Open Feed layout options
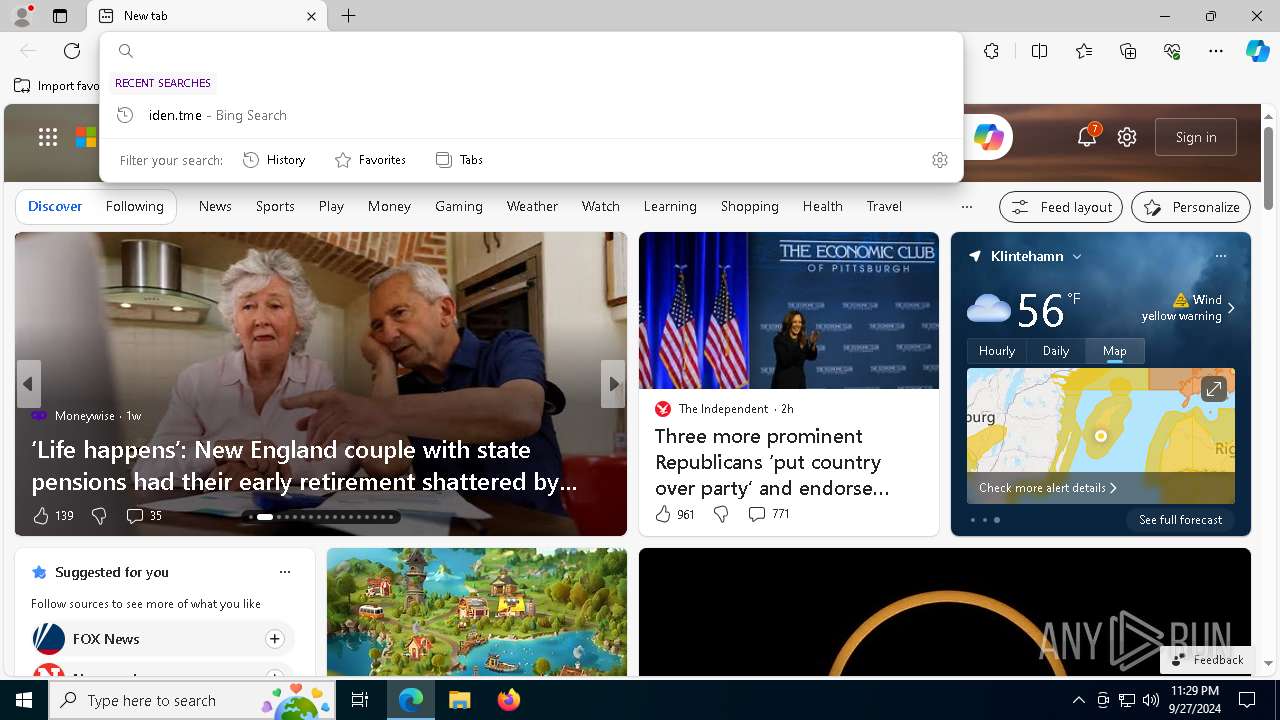Image resolution: width=1280 pixels, height=720 pixels. pos(1061,207)
